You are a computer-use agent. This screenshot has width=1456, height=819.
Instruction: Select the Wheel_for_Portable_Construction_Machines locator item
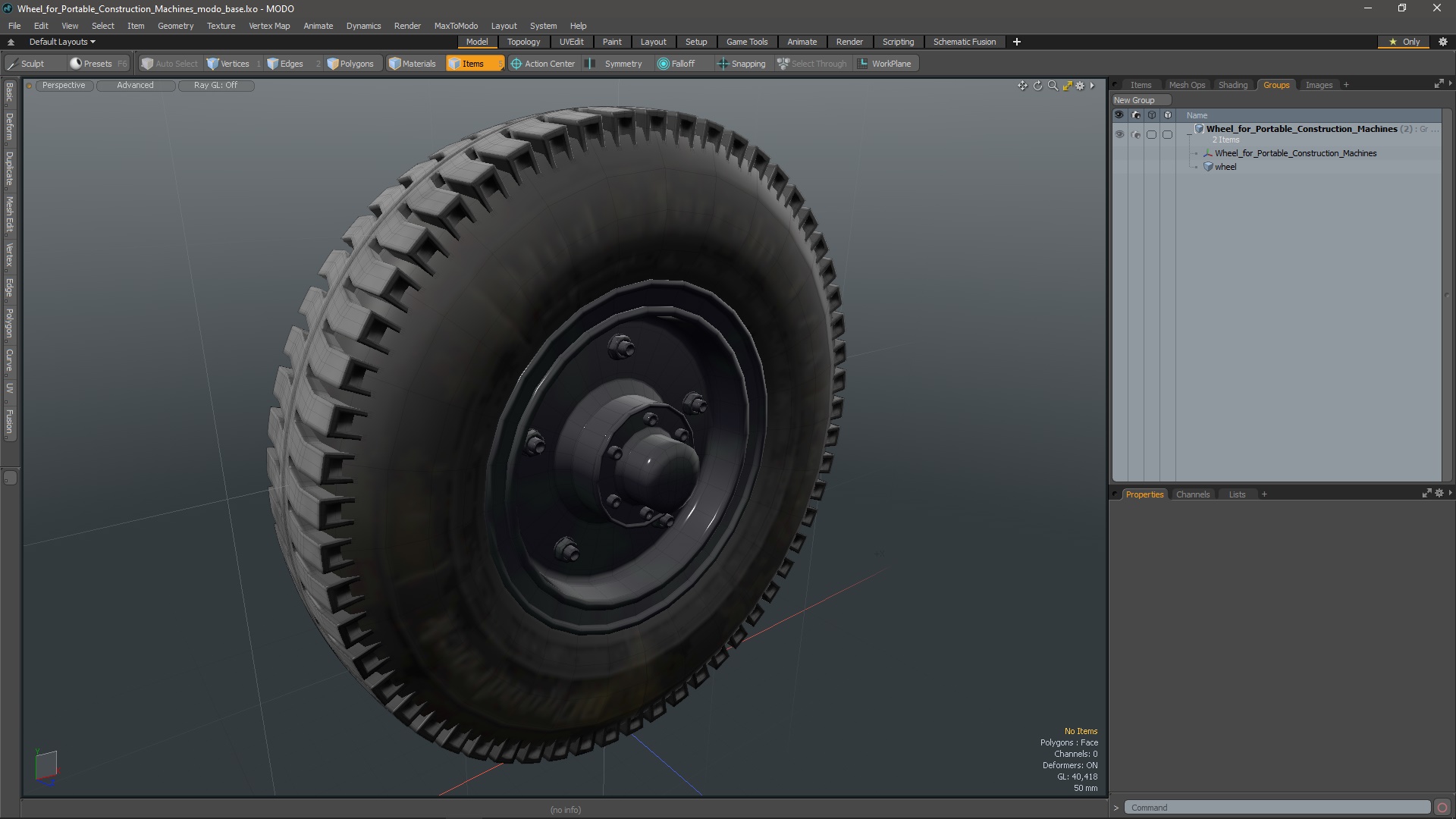tap(1295, 153)
